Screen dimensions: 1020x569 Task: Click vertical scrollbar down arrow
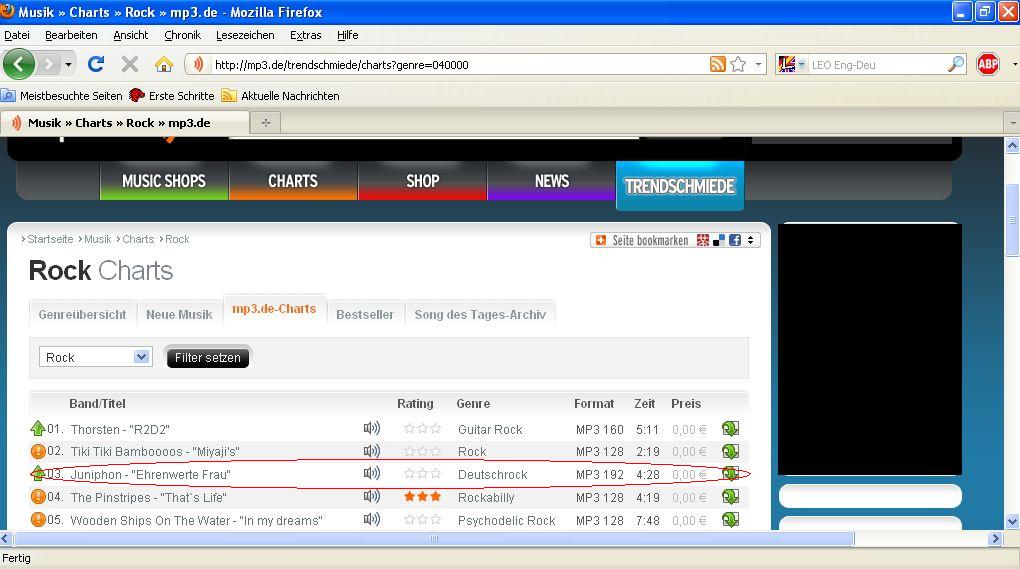tap(1012, 521)
